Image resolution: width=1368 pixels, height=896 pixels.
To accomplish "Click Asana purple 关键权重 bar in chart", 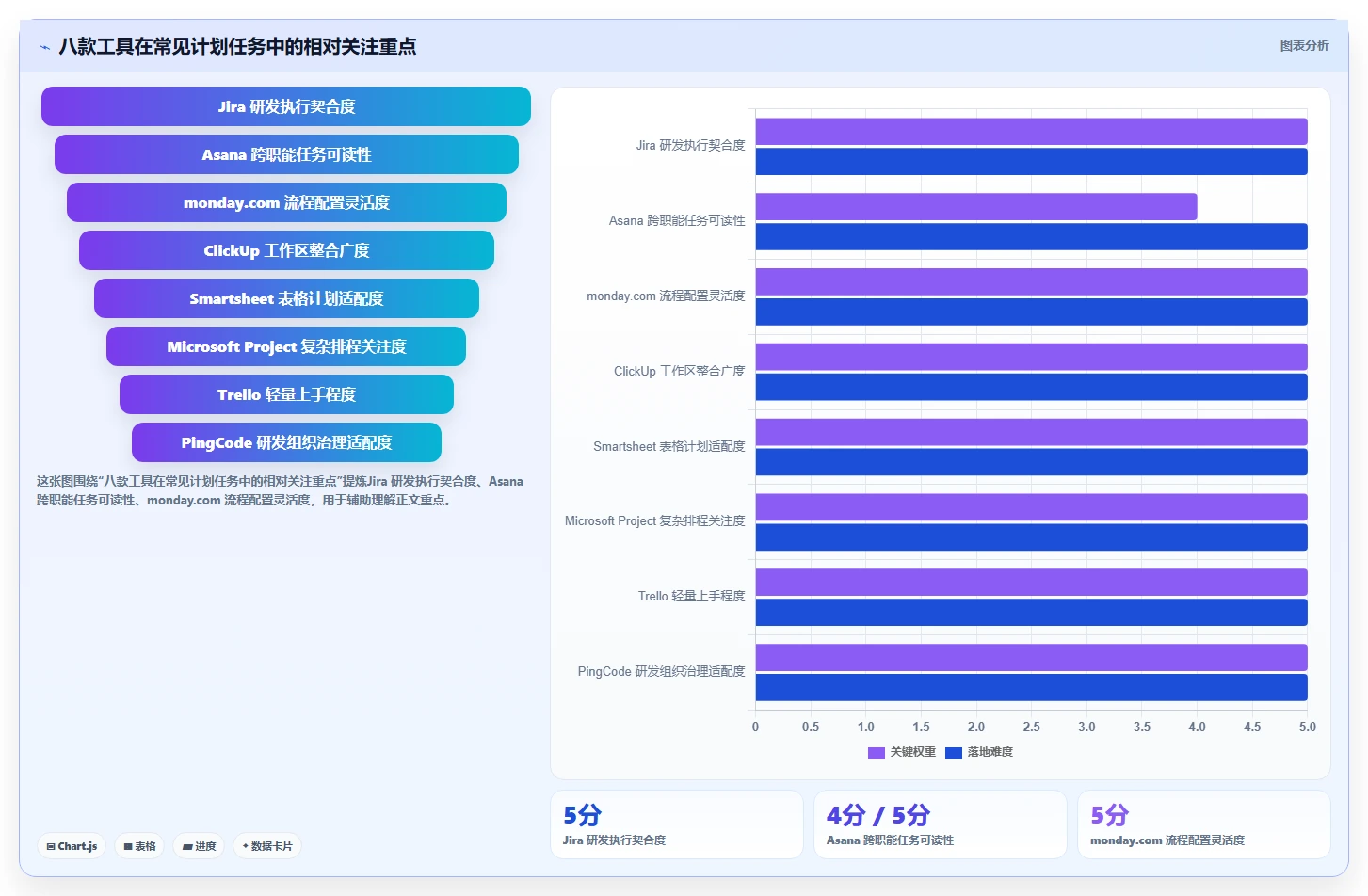I will 976,207.
